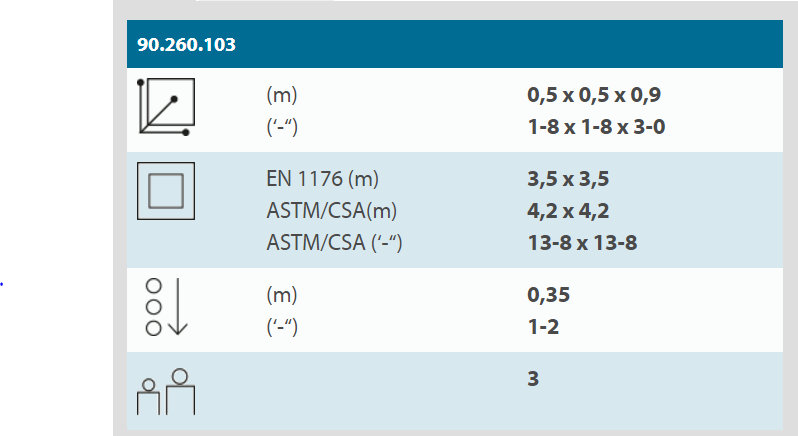This screenshot has width=798, height=436.
Task: Select the ASTM/CSA ('-") label
Action: pyautogui.click(x=334, y=242)
